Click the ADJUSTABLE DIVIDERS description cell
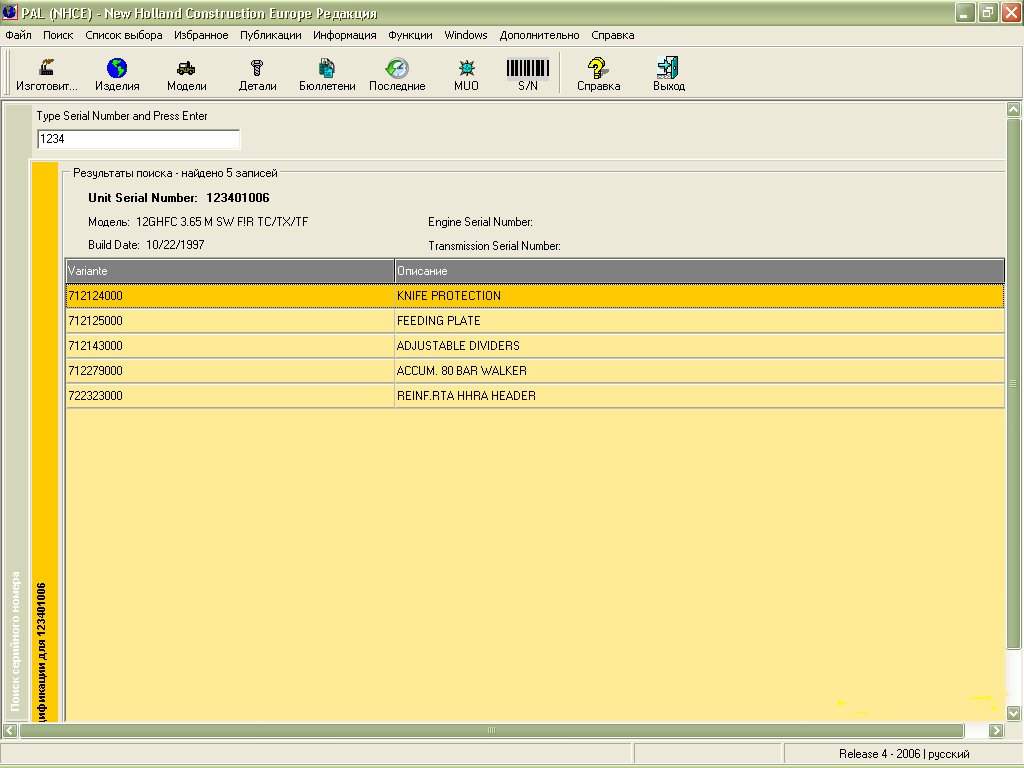Image resolution: width=1024 pixels, height=768 pixels. click(x=699, y=345)
